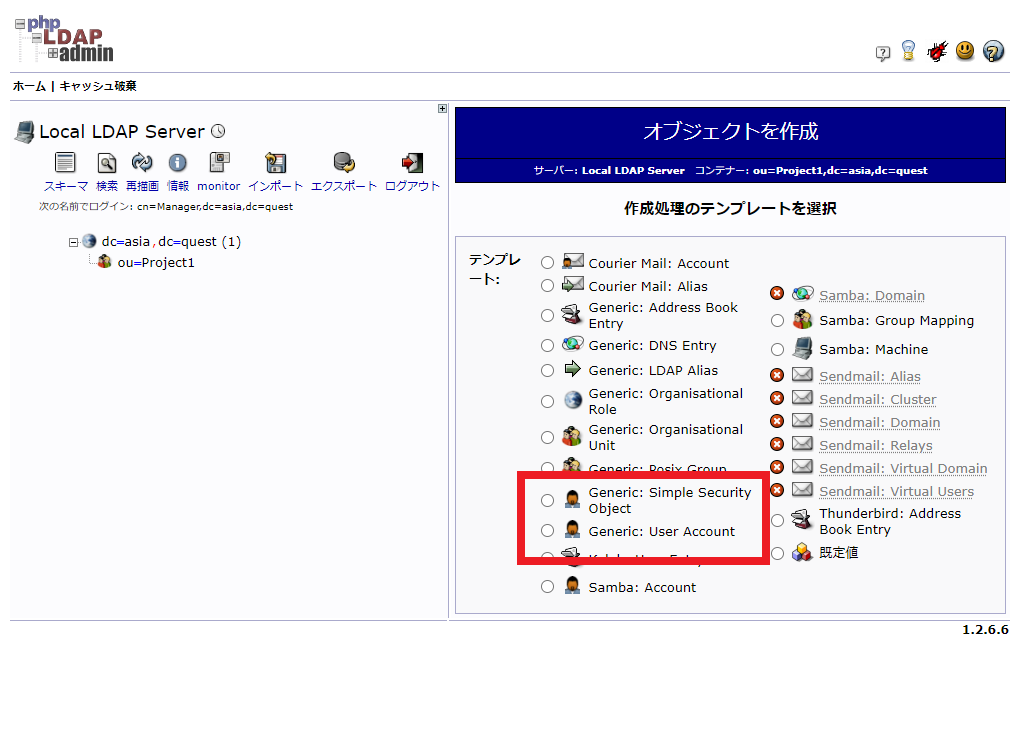
Task: Select Generic: User Account radio button
Action: (547, 531)
